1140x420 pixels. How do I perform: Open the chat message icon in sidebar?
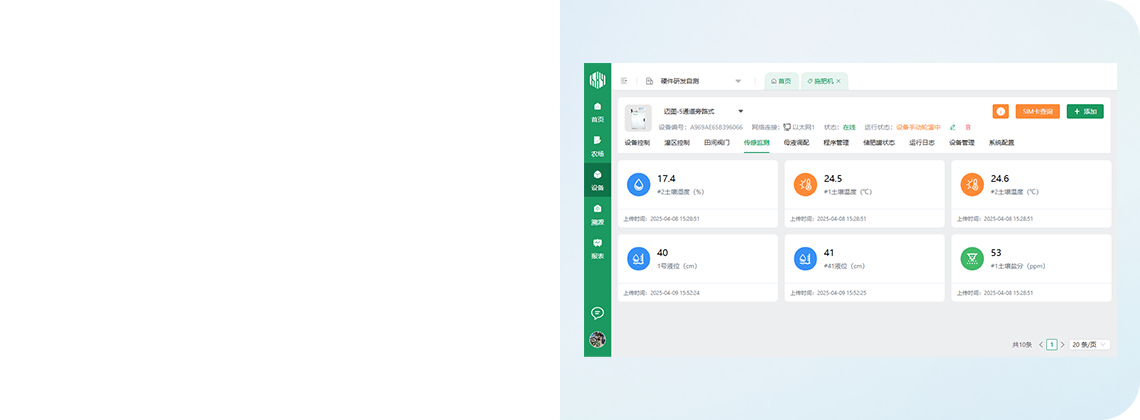(x=597, y=313)
